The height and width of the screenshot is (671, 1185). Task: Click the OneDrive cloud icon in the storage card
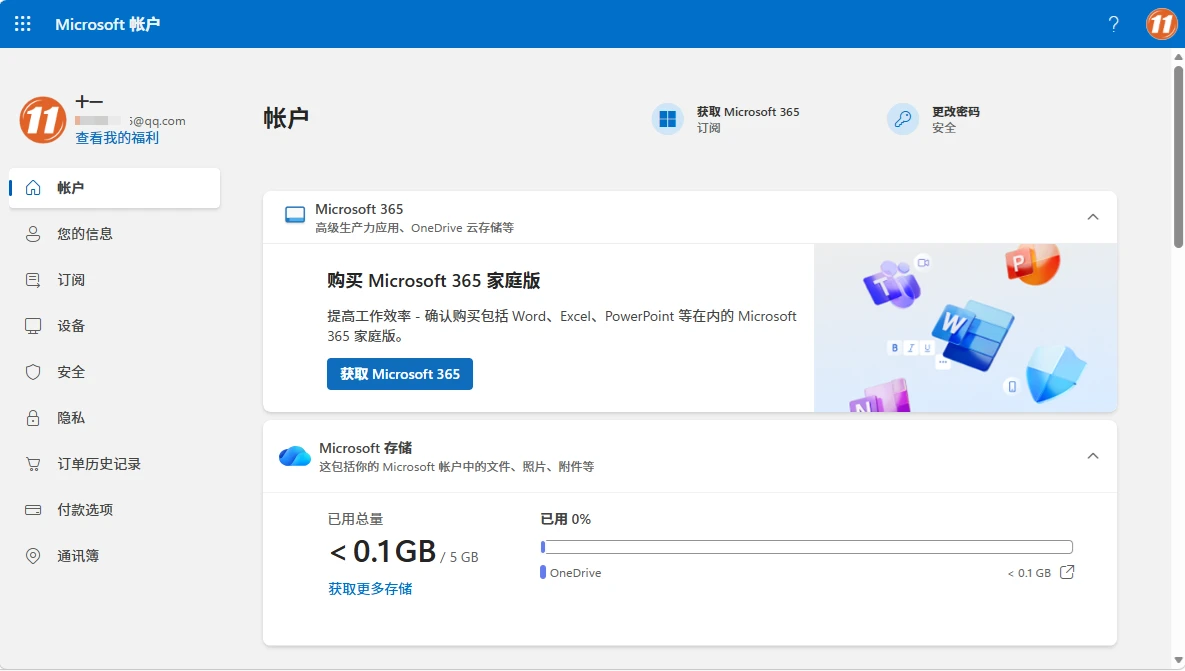[x=295, y=456]
